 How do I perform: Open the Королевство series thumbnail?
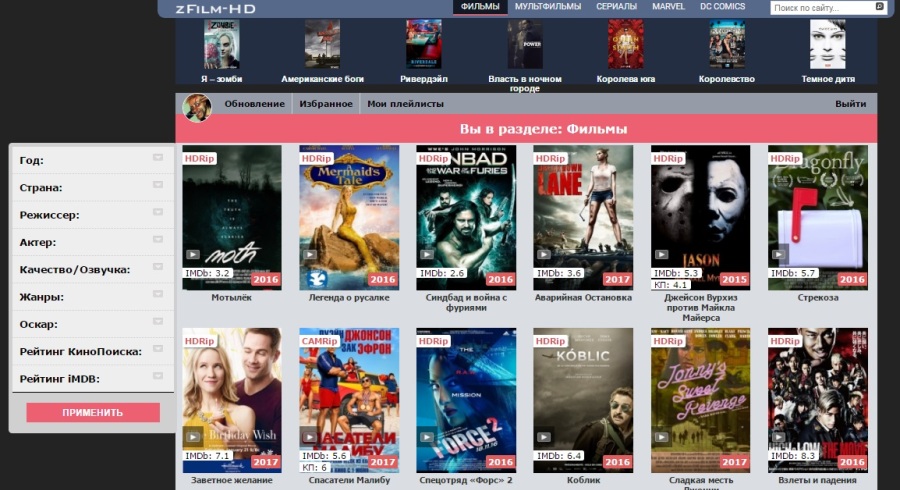(727, 44)
